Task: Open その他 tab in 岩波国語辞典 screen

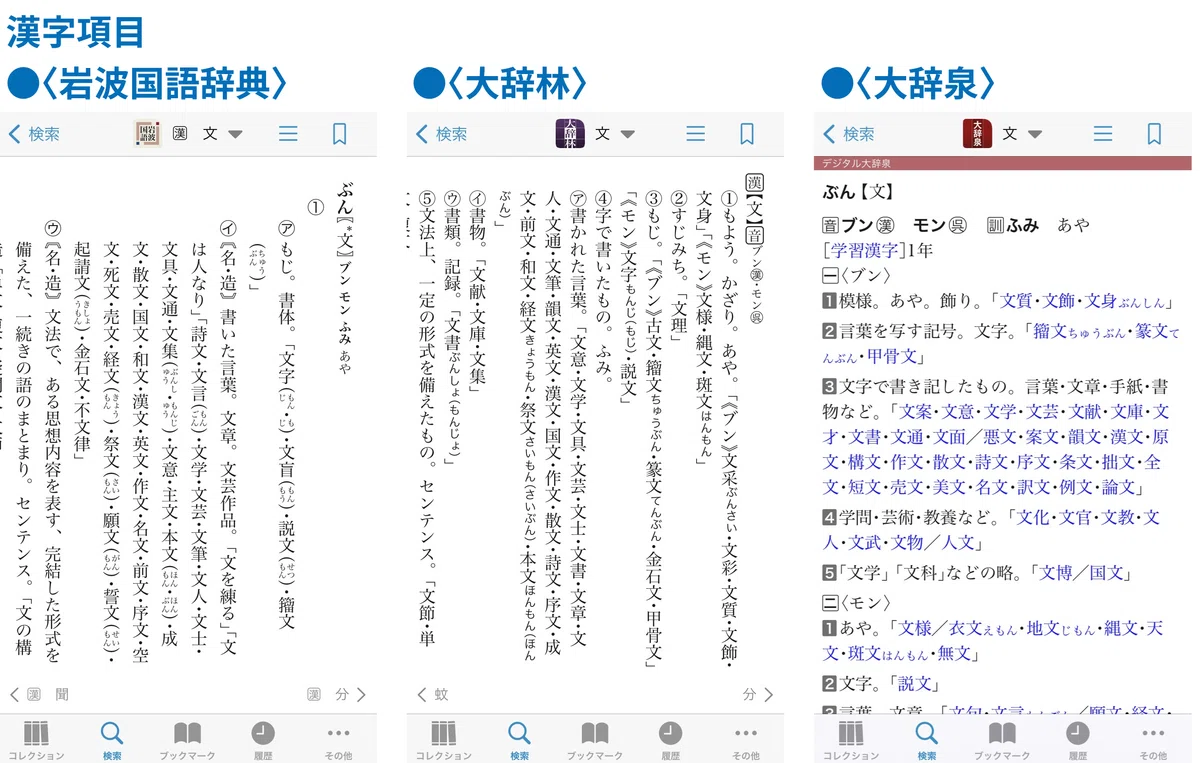Action: [339, 741]
